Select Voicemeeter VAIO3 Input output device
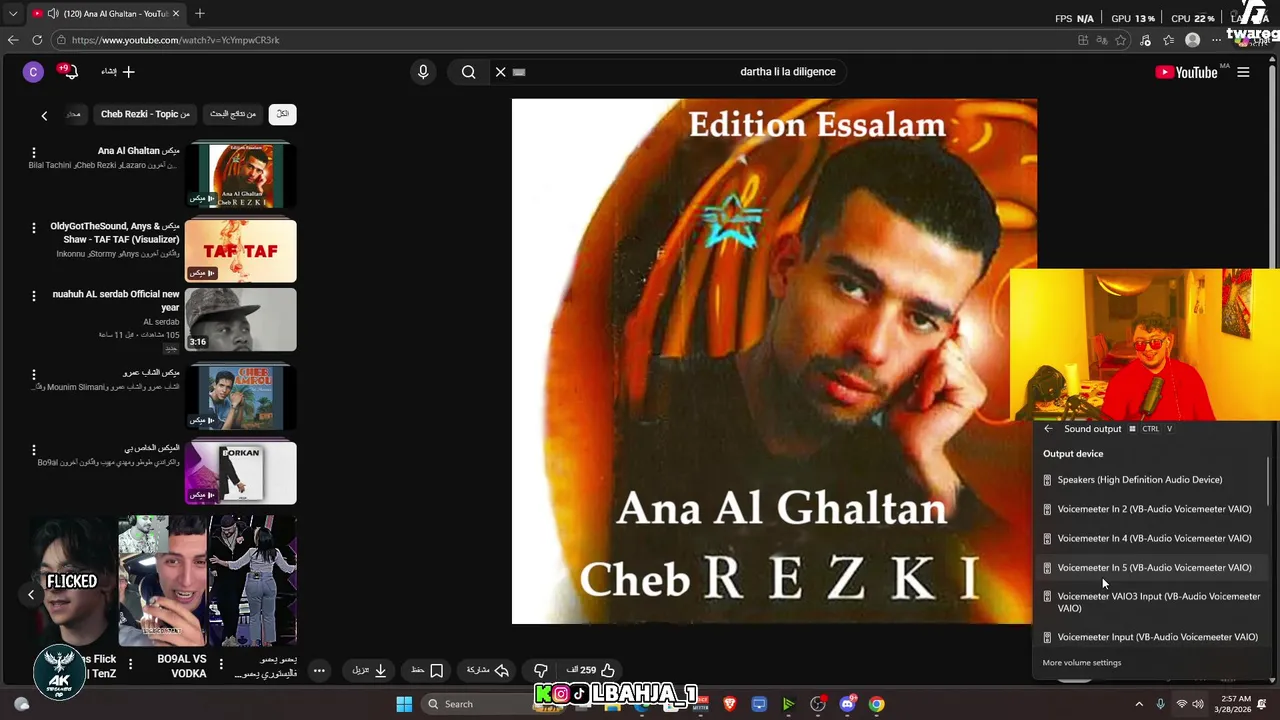Viewport: 1280px width, 720px height. pos(1150,602)
